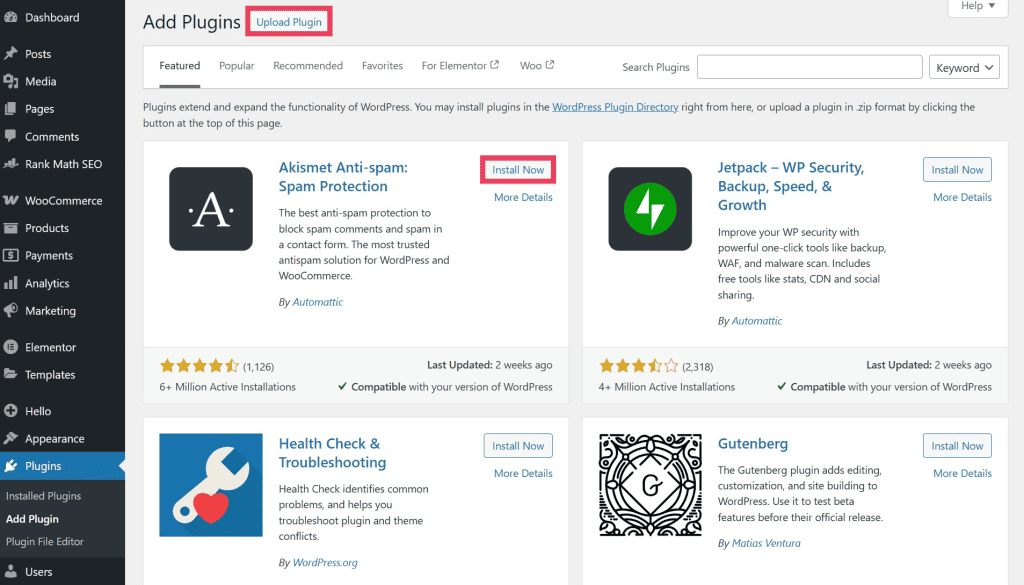
Task: Click the Akismet plugin logo
Action: click(211, 209)
